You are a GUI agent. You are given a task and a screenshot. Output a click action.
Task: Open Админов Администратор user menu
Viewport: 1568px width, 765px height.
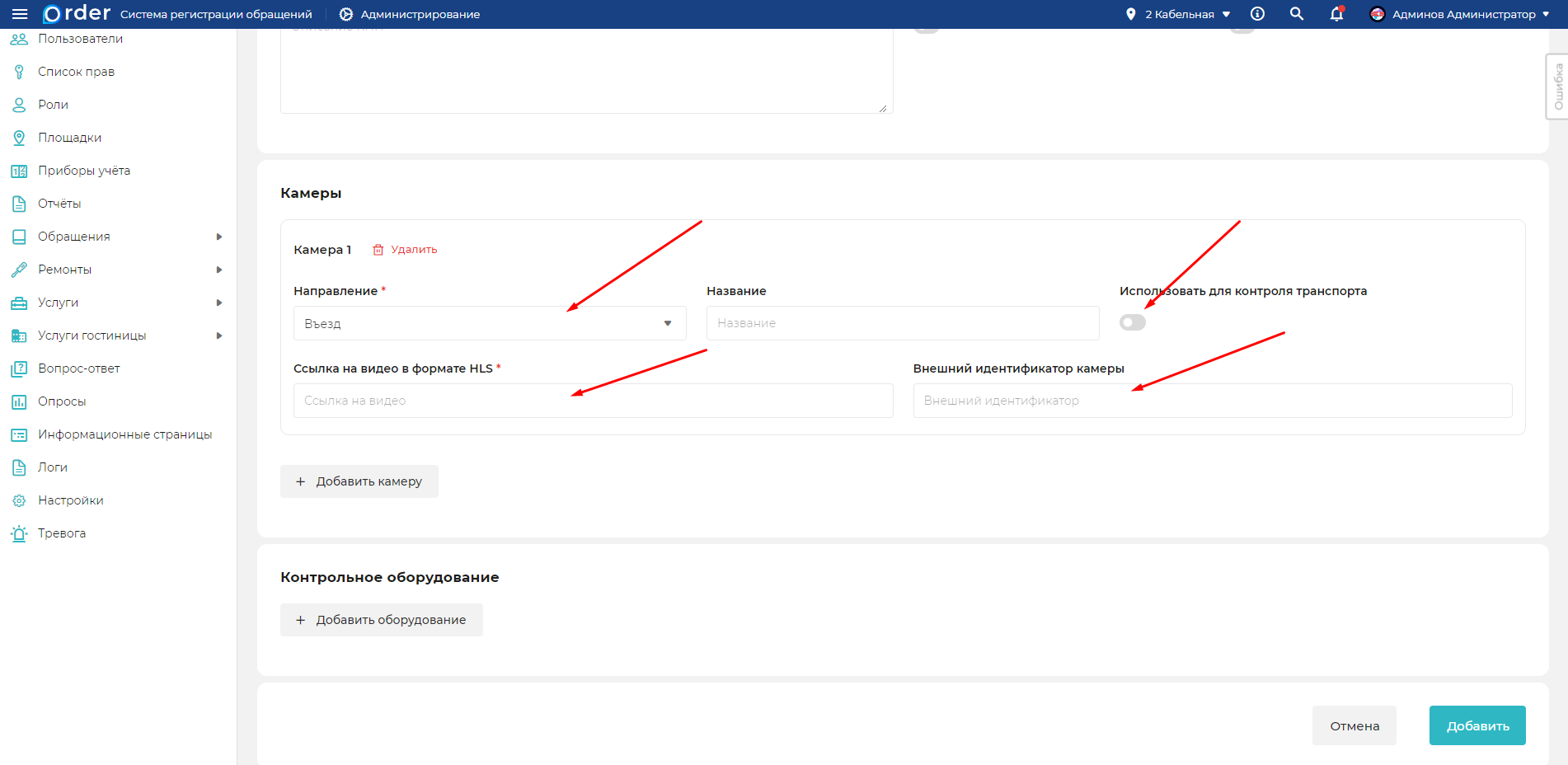1459,14
